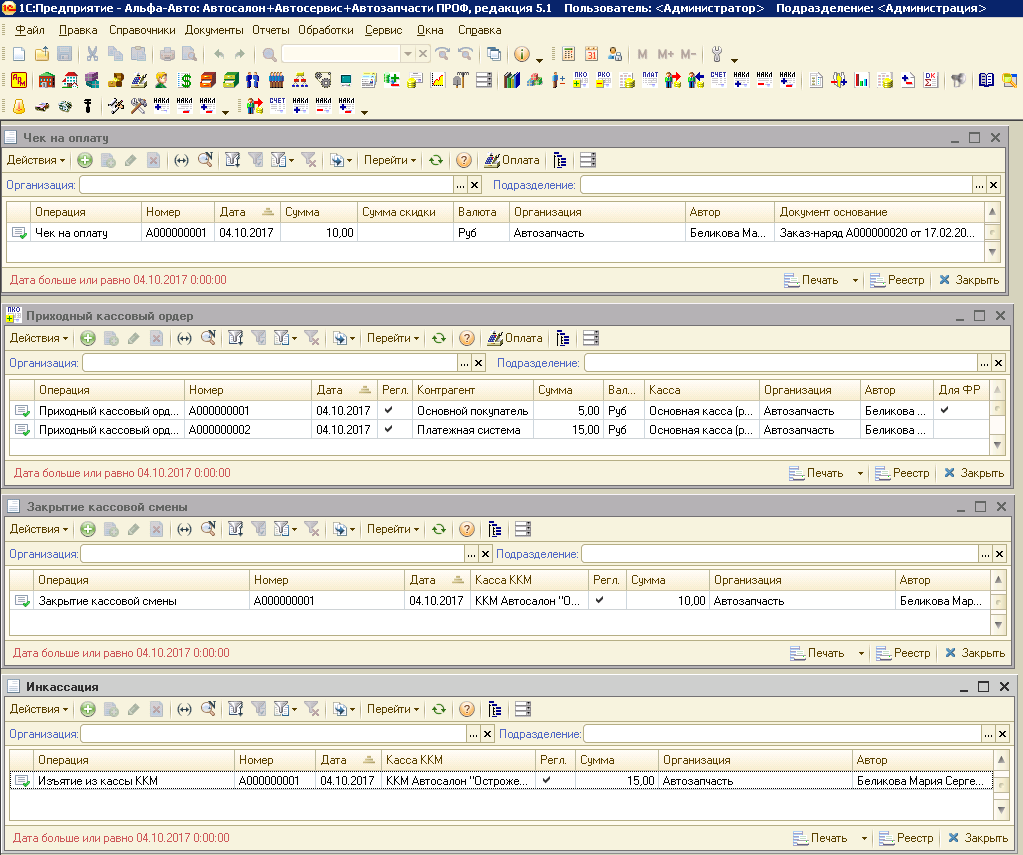Click the info help icon in main toolbar
This screenshot has height=855, width=1023.
[x=522, y=54]
